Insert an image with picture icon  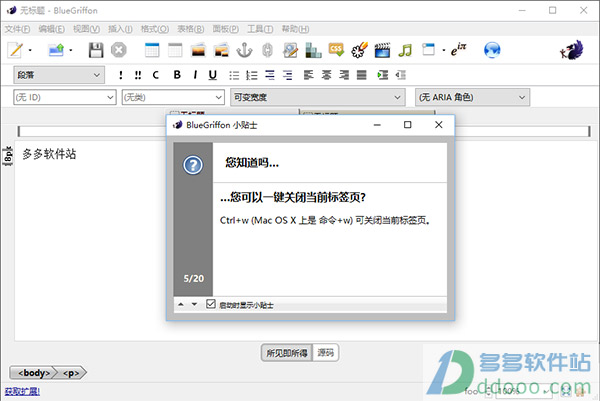click(198, 50)
